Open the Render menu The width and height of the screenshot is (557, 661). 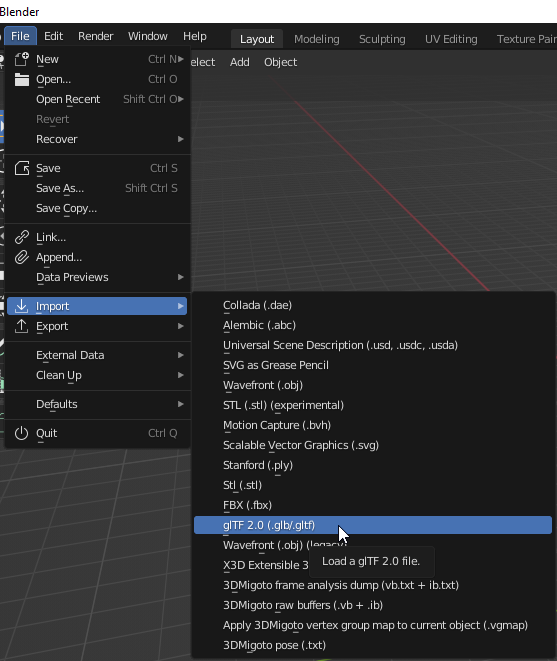click(x=96, y=36)
